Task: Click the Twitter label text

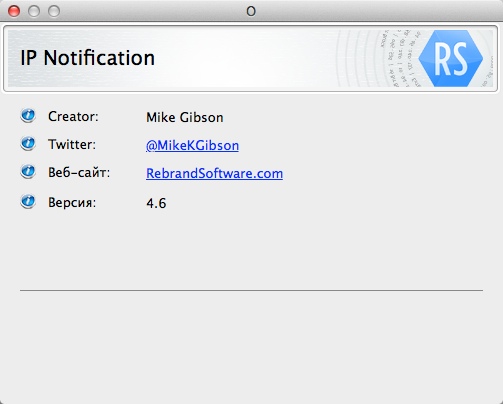Action: [x=72, y=144]
